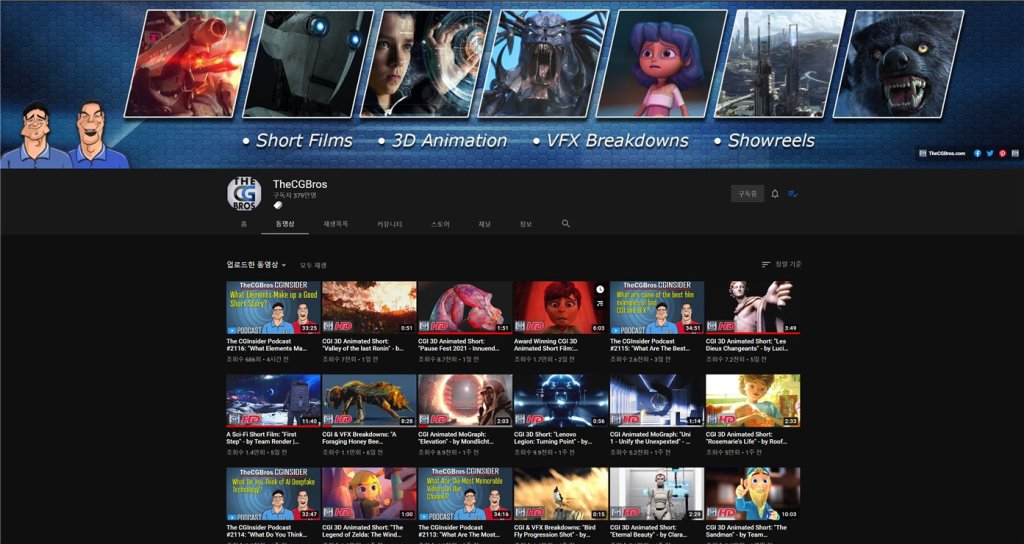The height and width of the screenshot is (544, 1024).
Task: Open "Eternal Beauty" by Clara title
Action: coord(650,531)
